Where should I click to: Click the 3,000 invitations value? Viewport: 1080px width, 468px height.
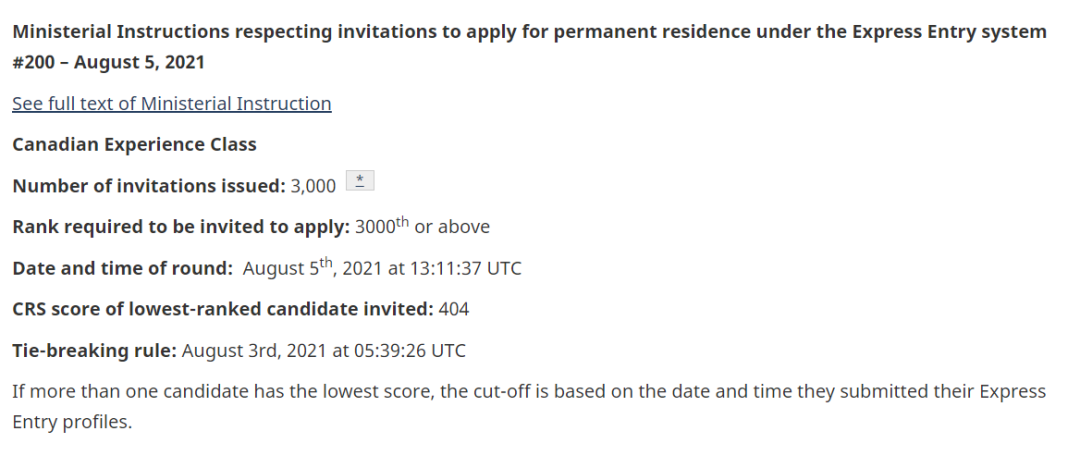click(x=313, y=186)
